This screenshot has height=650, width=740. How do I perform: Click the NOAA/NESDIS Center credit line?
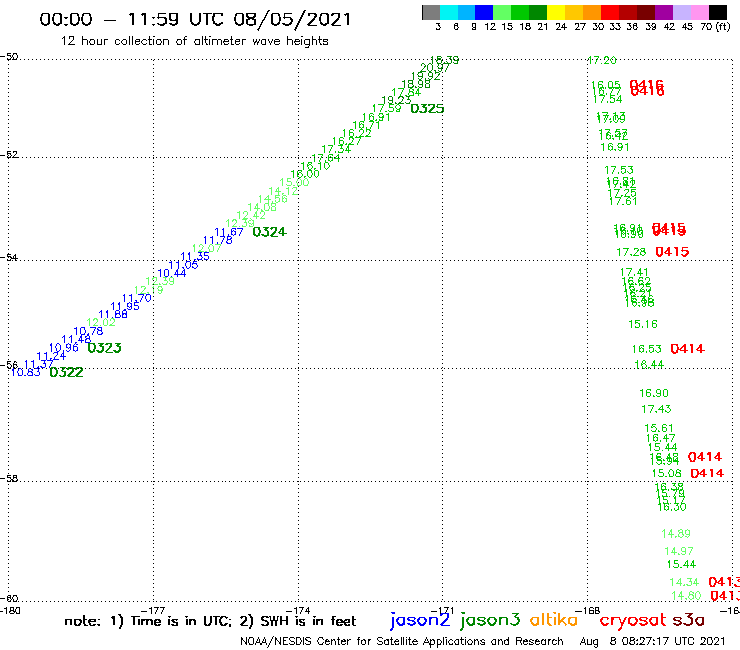coord(402,641)
